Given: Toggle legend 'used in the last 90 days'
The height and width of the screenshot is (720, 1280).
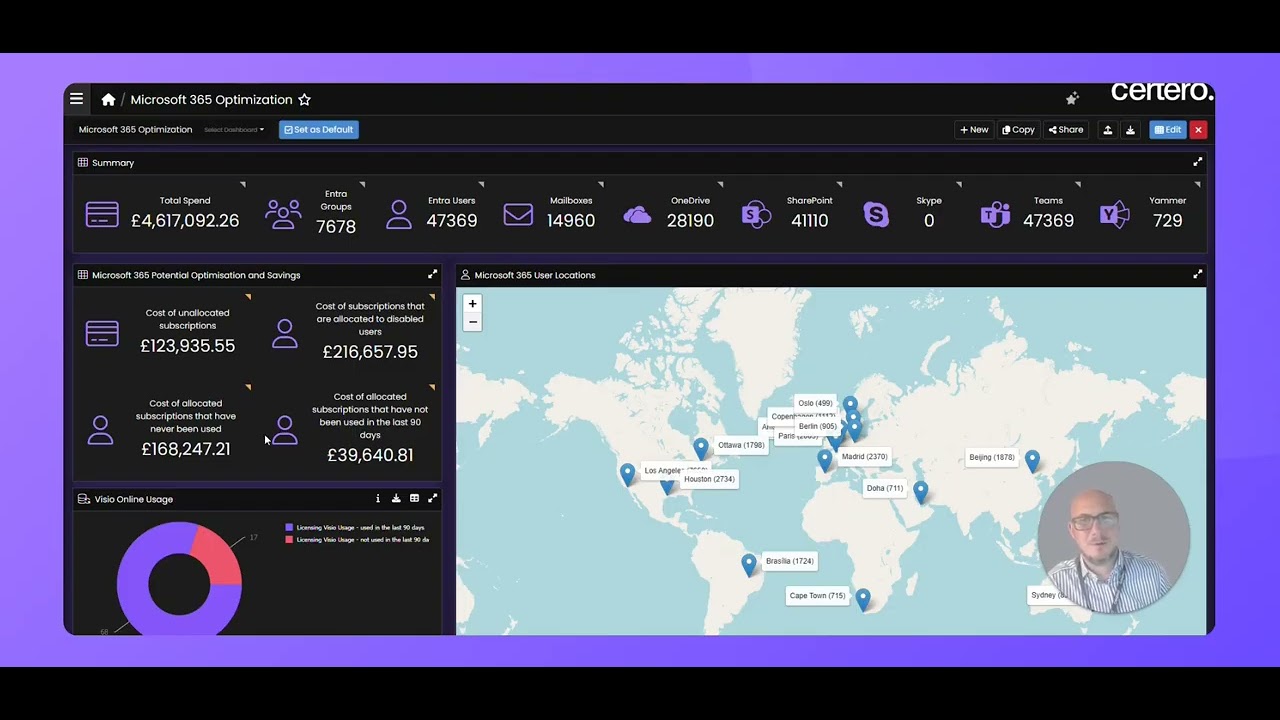Looking at the screenshot, I should 355,527.
